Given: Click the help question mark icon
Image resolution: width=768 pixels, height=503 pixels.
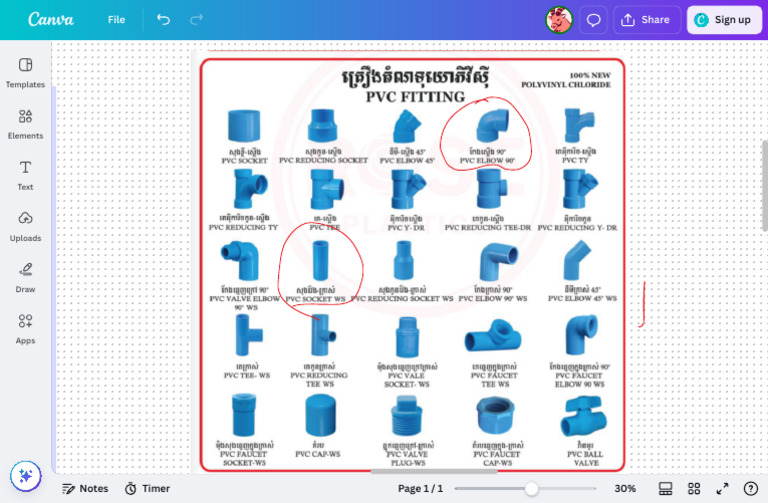Looking at the screenshot, I should tap(751, 488).
